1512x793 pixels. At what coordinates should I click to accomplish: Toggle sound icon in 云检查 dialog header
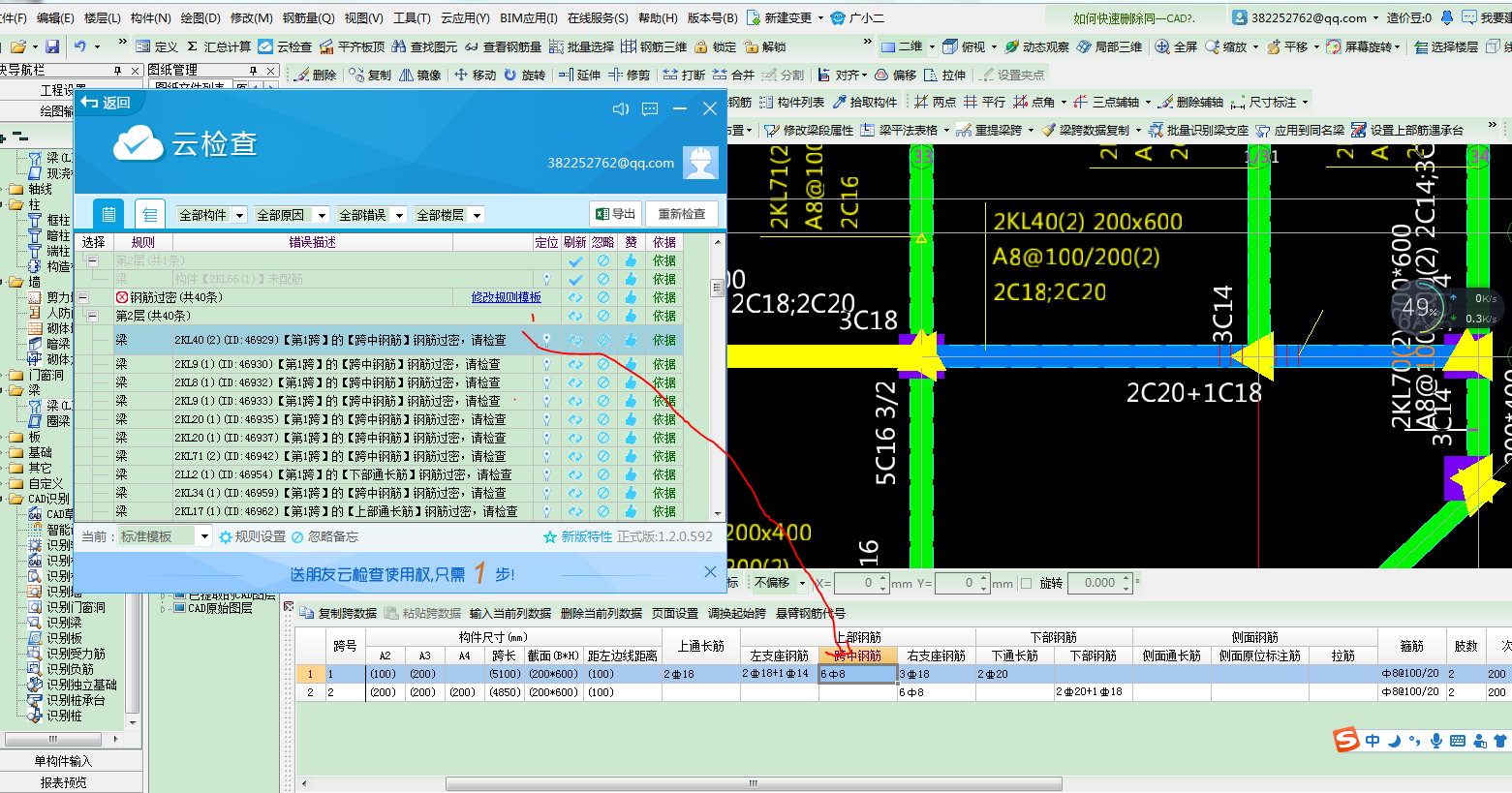621,108
